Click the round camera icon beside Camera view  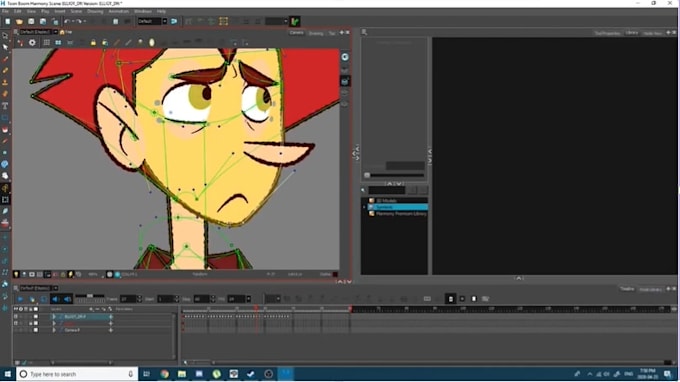click(345, 57)
